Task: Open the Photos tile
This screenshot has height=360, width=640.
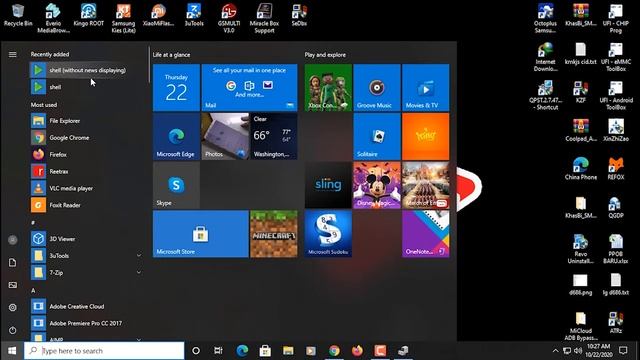Action: [x=225, y=136]
